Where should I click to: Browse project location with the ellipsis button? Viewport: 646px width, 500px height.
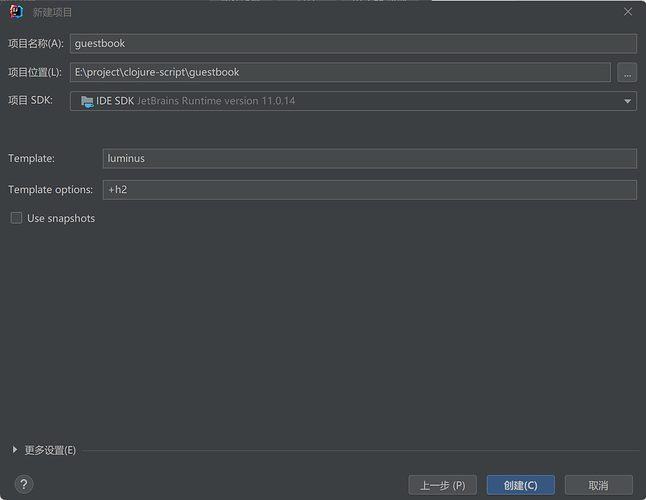tap(627, 72)
